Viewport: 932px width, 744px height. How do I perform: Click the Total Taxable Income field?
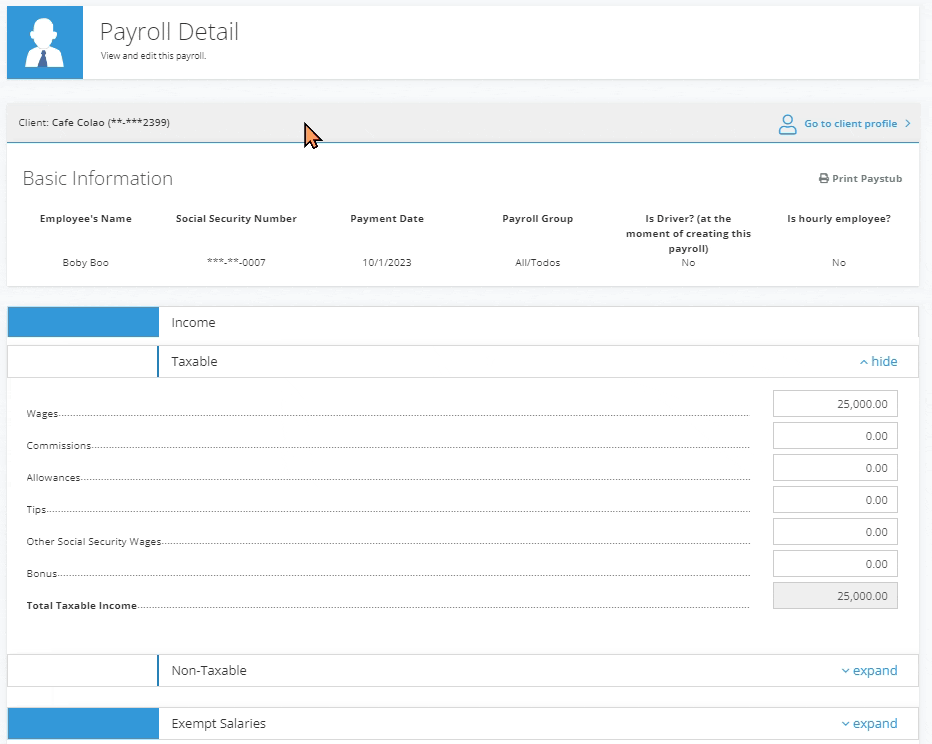pos(835,596)
